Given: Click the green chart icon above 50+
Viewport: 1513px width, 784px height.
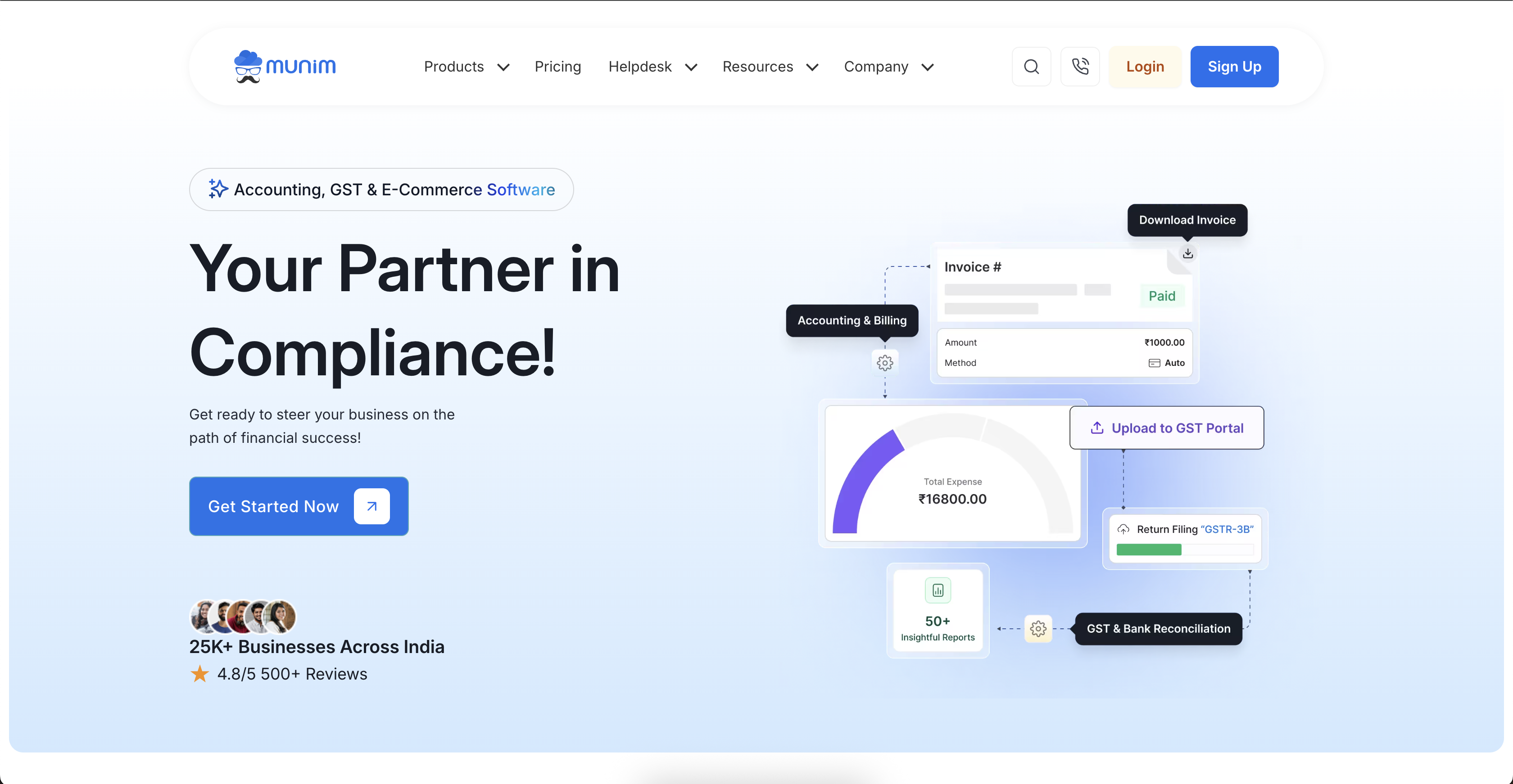Looking at the screenshot, I should (938, 590).
